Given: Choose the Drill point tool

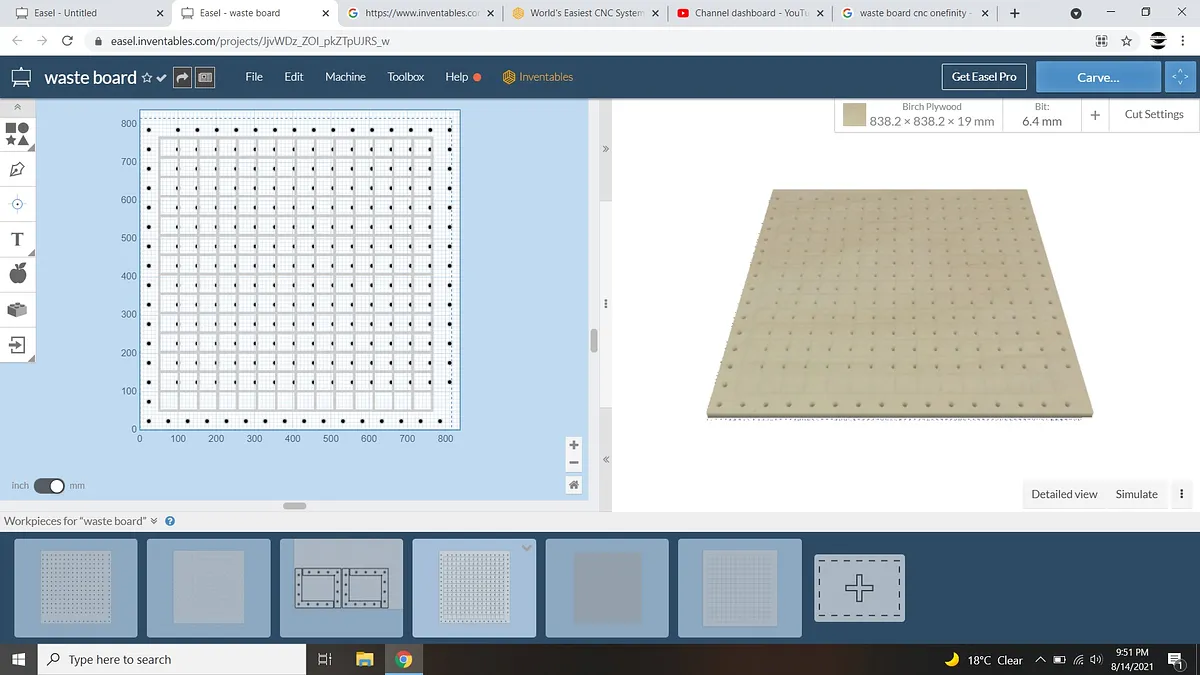Looking at the screenshot, I should click(x=17, y=204).
